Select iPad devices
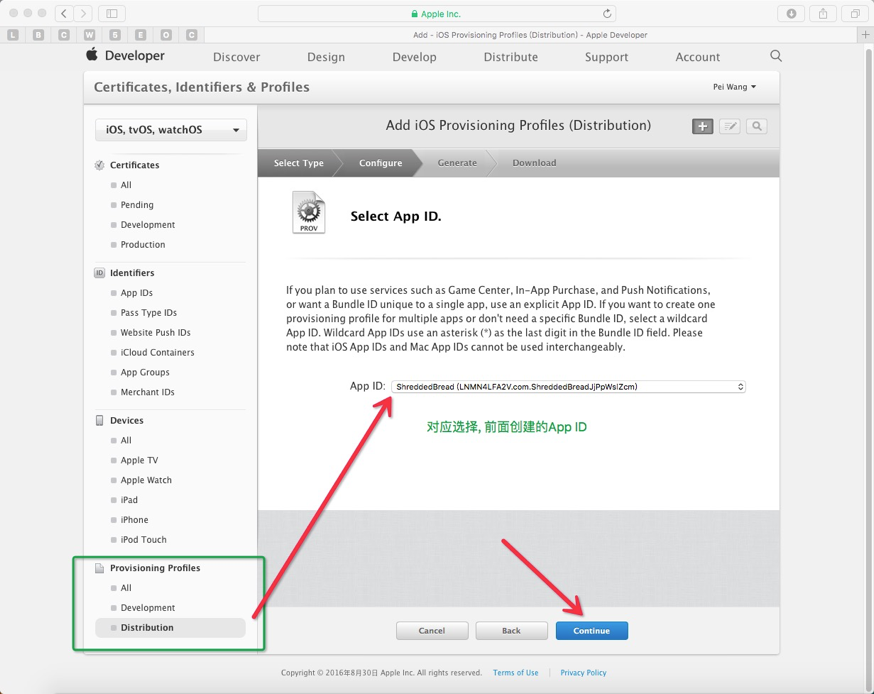Viewport: 874px width, 694px height. pyautogui.click(x=129, y=500)
